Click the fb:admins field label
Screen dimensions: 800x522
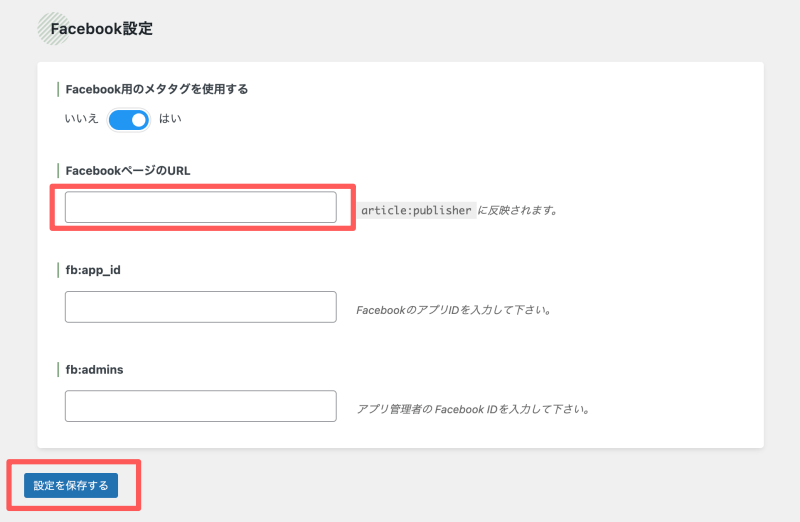coord(94,369)
